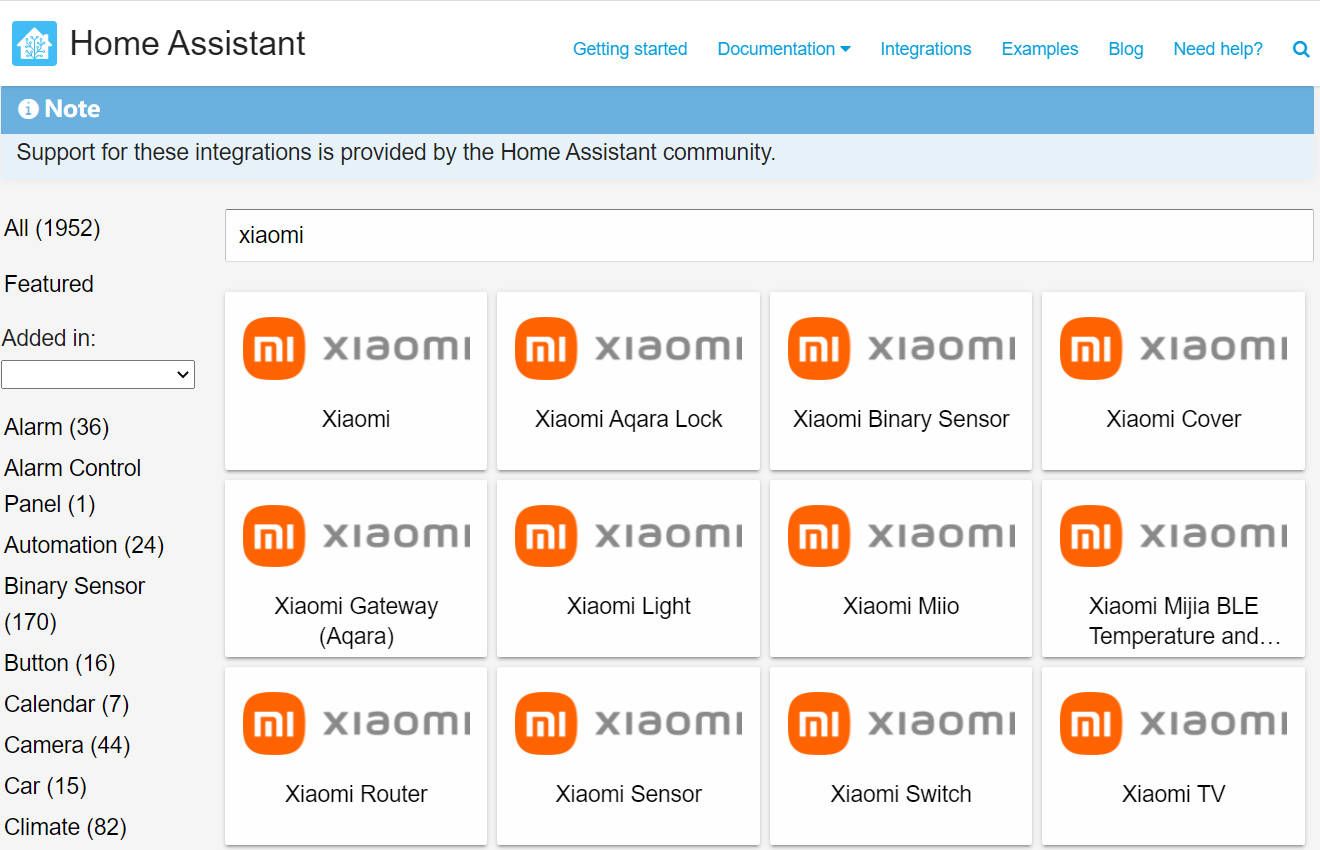Filter by Climate (82) category
The width and height of the screenshot is (1320, 850).
click(x=66, y=827)
